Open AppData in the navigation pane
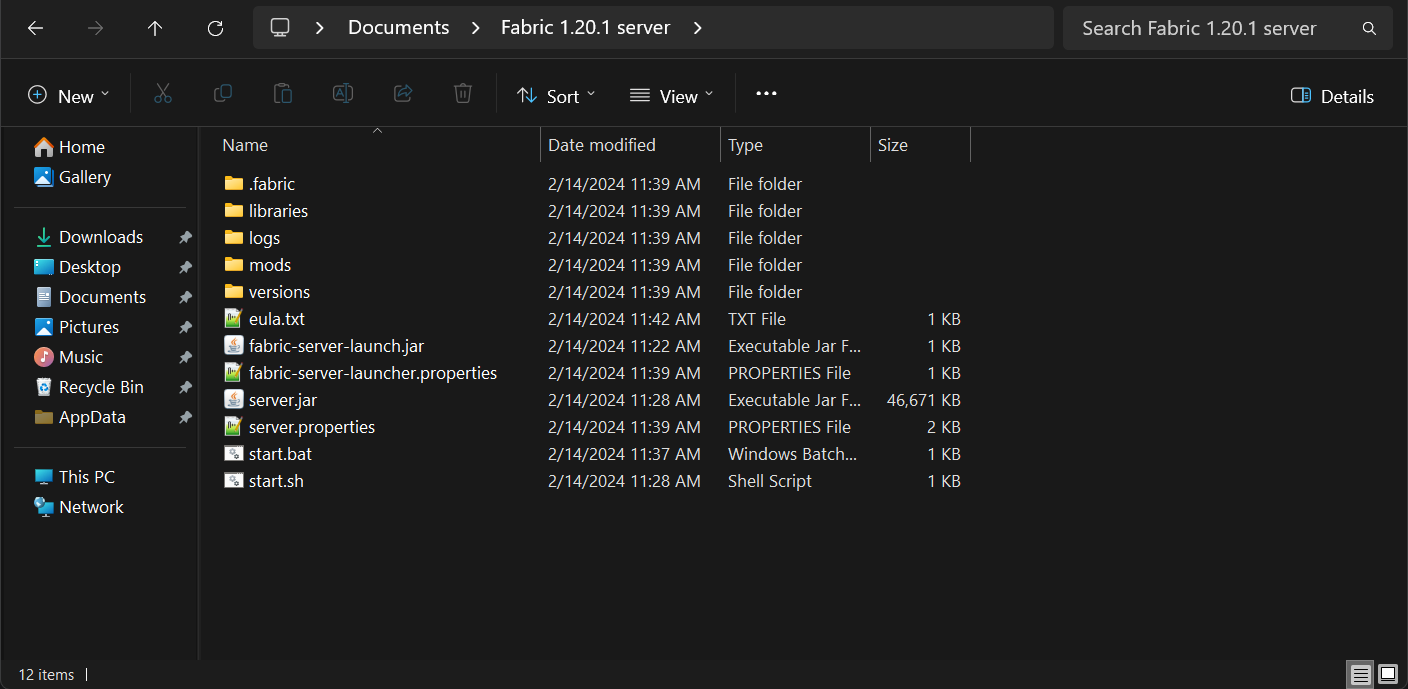Viewport: 1408px width, 689px height. [80, 417]
